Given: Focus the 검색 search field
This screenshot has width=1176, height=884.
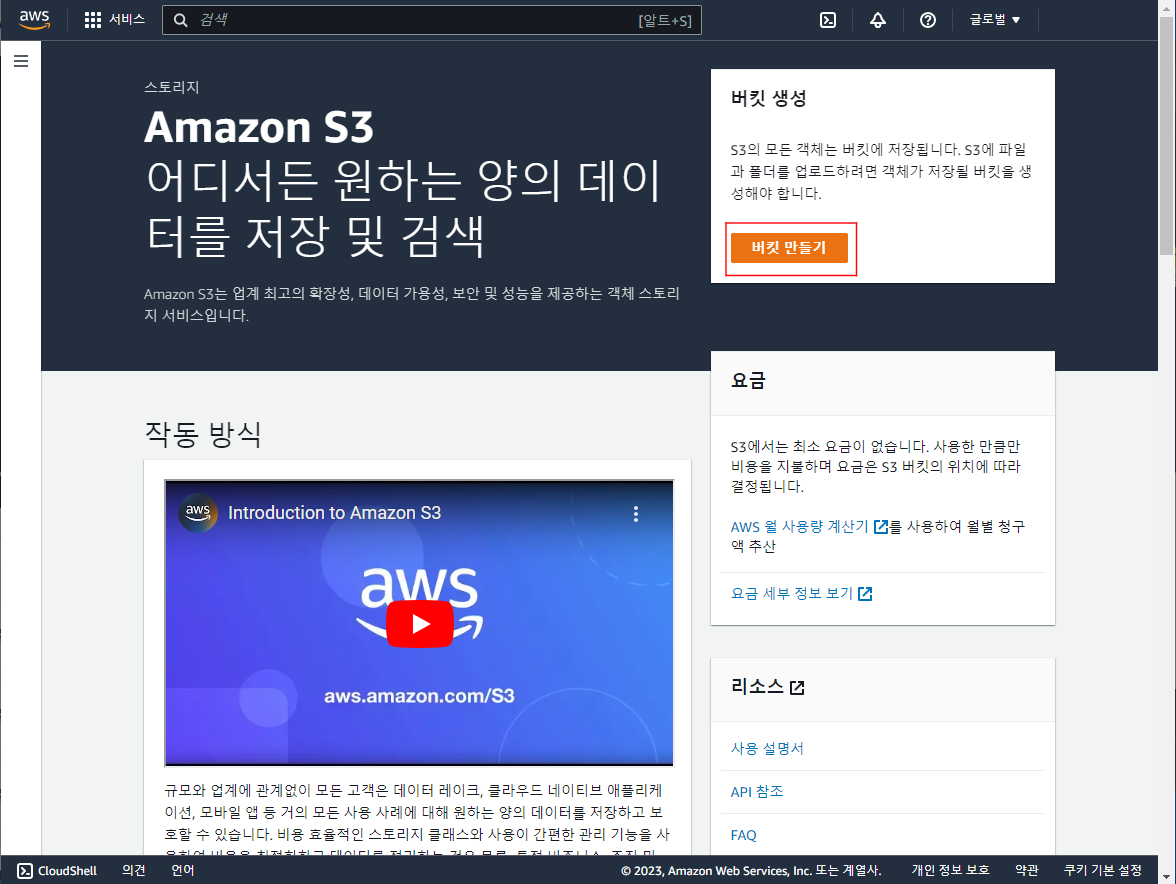Looking at the screenshot, I should pos(432,20).
